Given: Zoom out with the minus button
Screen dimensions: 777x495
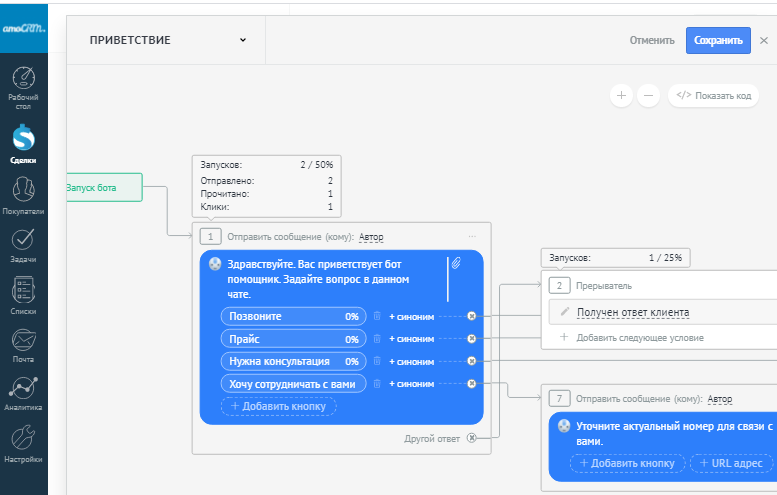Looking at the screenshot, I should point(648,95).
